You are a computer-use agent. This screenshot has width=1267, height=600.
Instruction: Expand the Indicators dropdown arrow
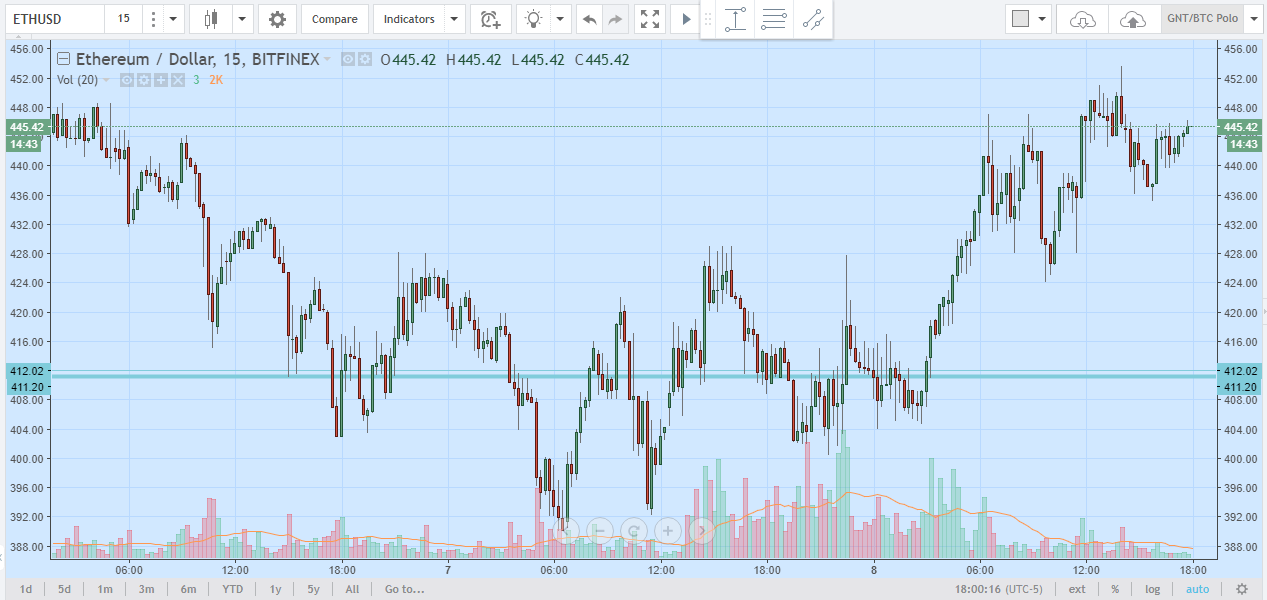pyautogui.click(x=455, y=19)
